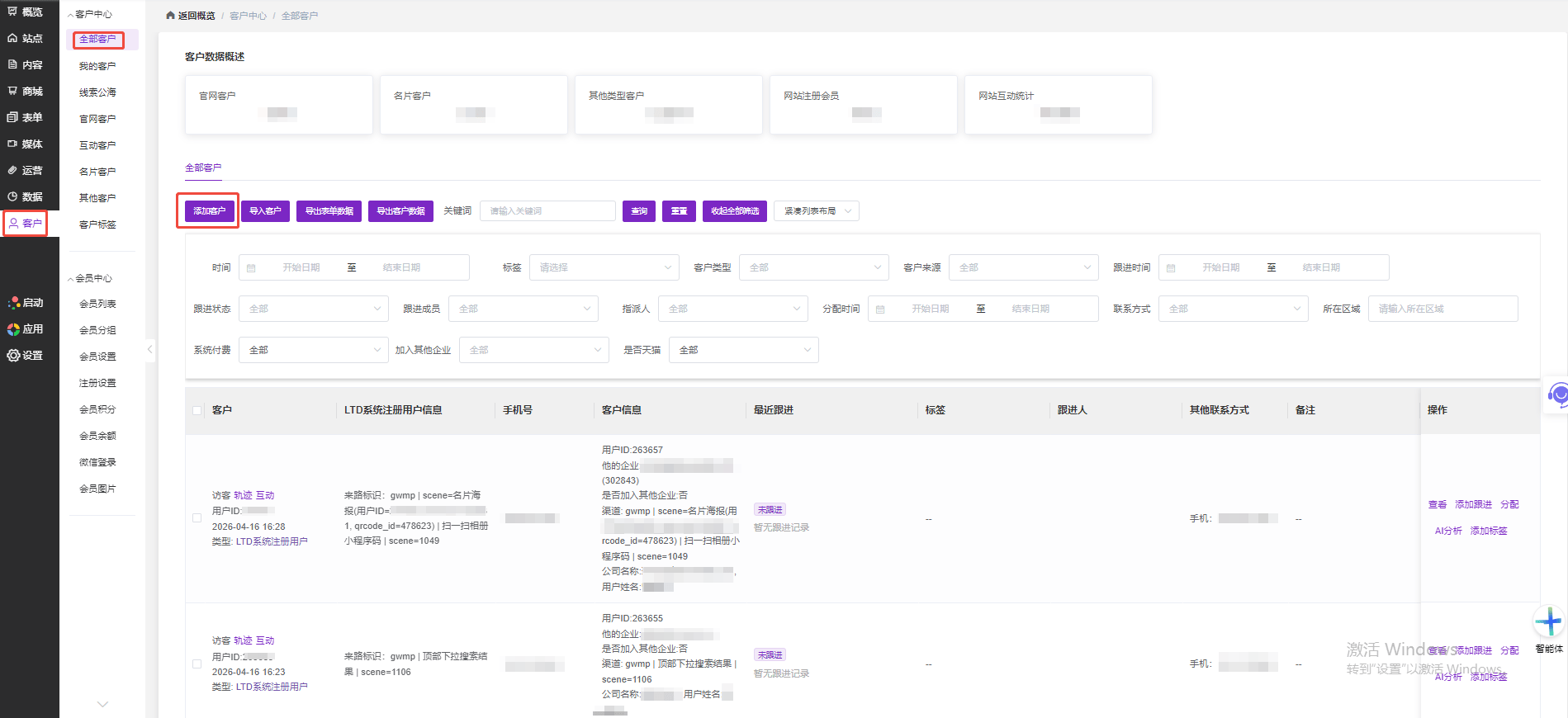
Task: Tick the select-all checkbox in table header
Action: click(197, 410)
